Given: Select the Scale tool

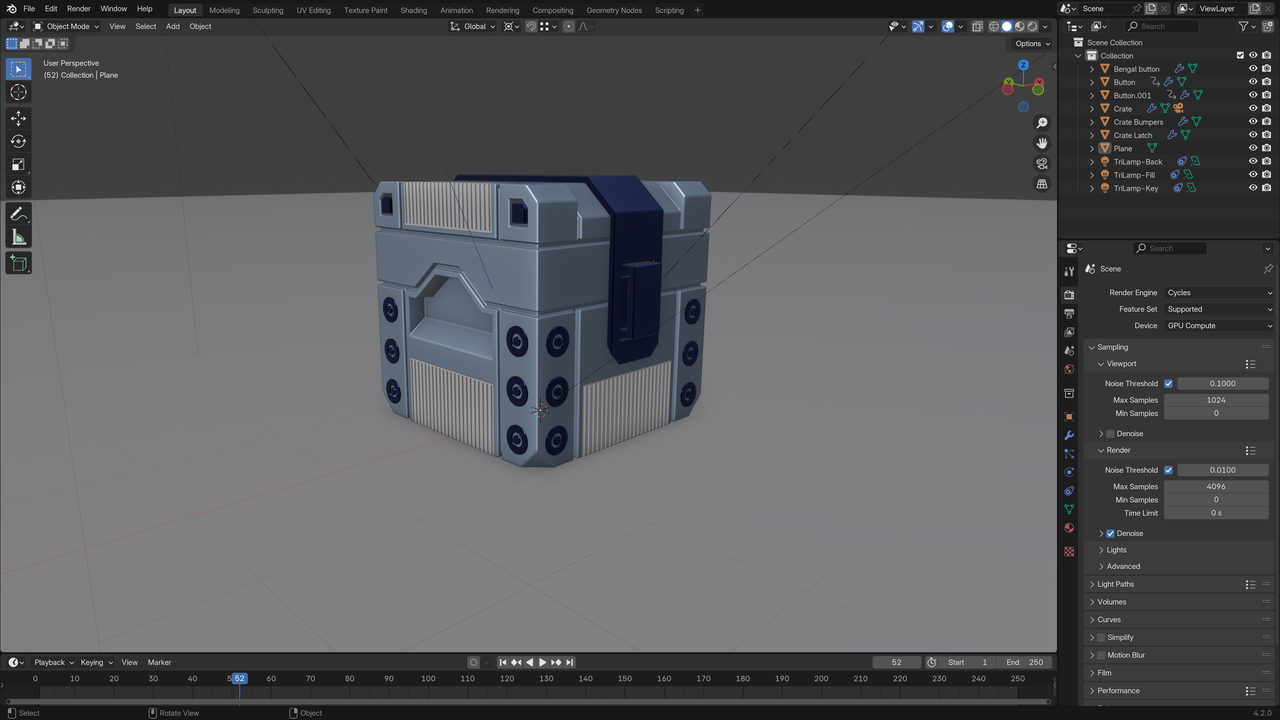Looking at the screenshot, I should (x=18, y=164).
